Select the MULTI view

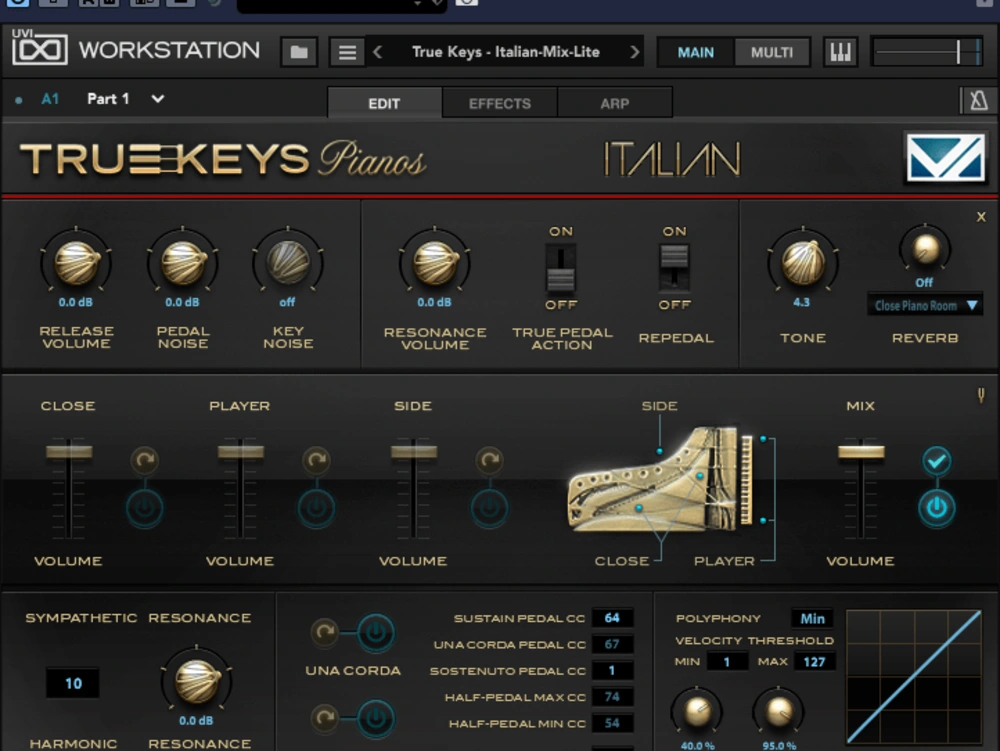click(772, 52)
